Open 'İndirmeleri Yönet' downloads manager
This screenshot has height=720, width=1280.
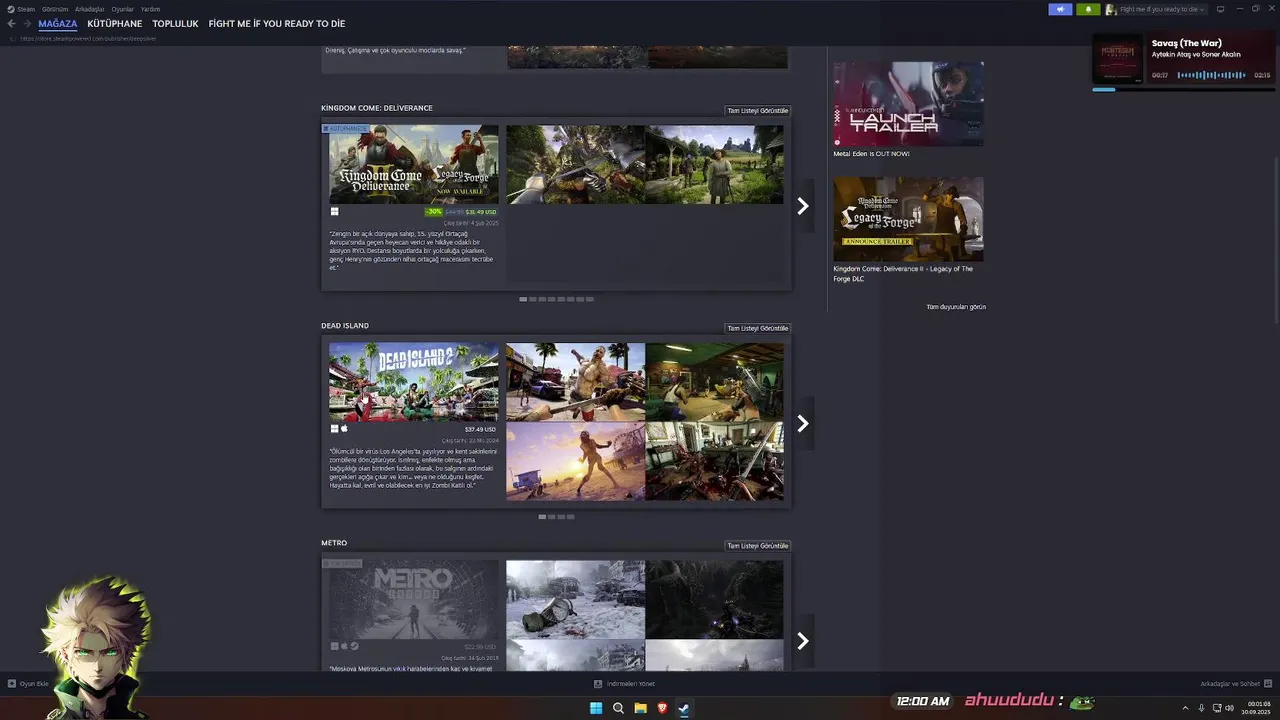pyautogui.click(x=624, y=684)
